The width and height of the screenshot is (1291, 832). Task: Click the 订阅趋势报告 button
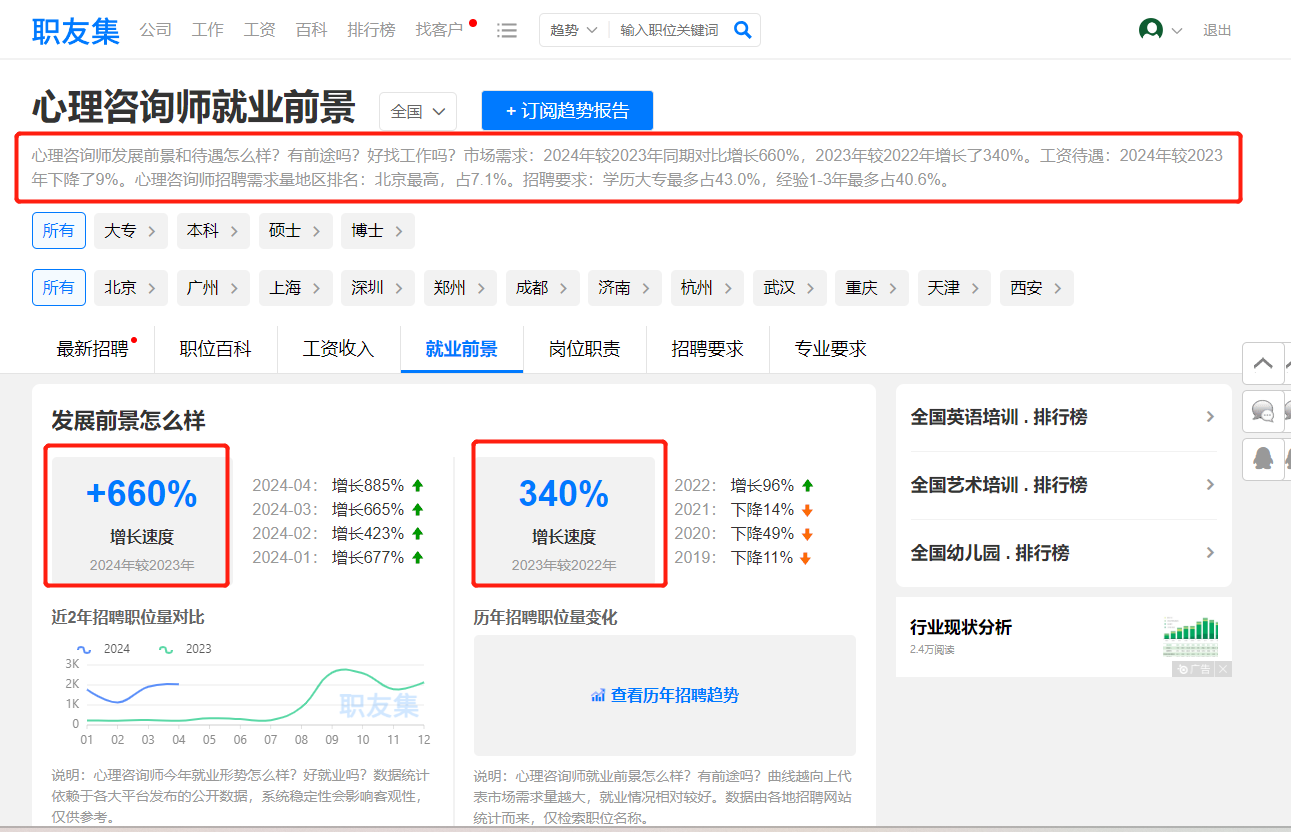pos(567,111)
